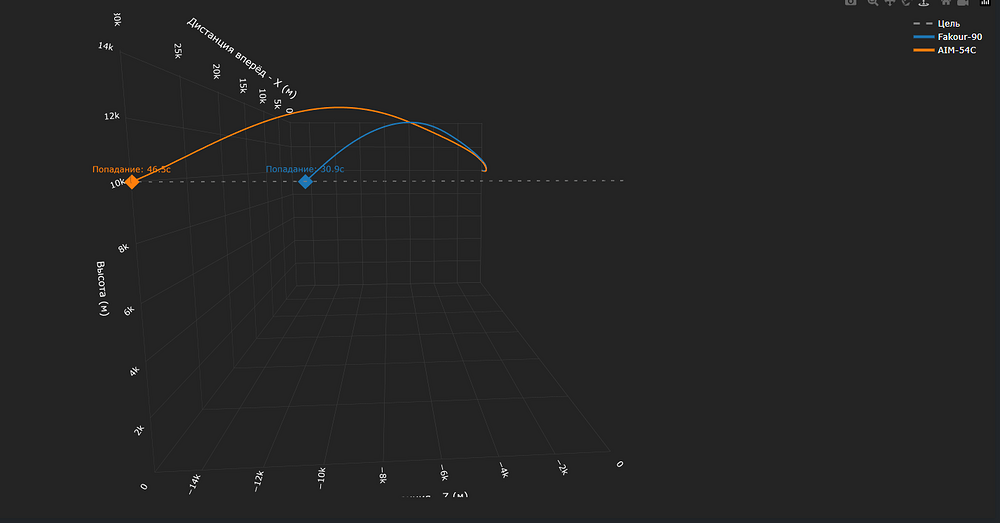The image size is (1000, 523).
Task: Click the peak of the orange AIM-54C trajectory
Action: [338, 107]
